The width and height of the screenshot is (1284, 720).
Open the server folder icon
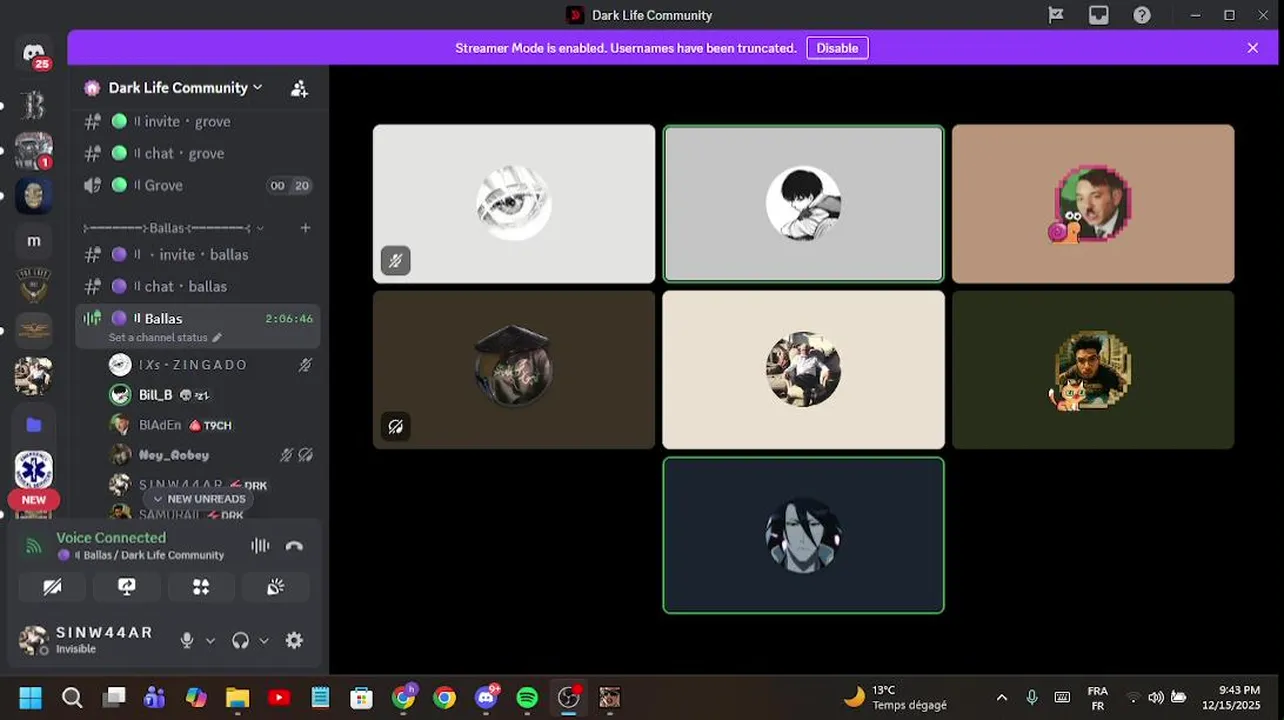tap(34, 424)
